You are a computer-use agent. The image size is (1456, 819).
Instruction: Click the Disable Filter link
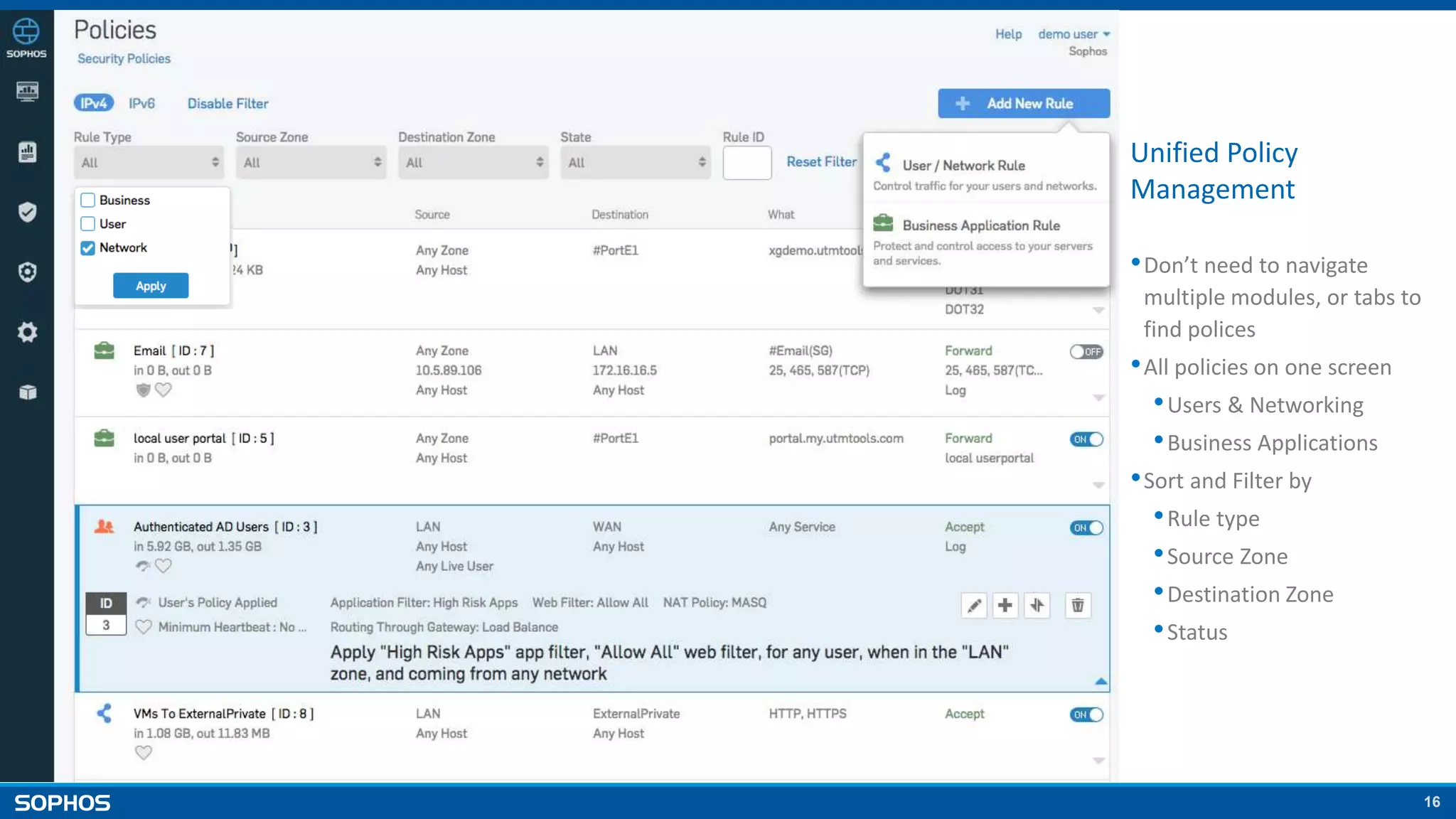click(x=227, y=104)
